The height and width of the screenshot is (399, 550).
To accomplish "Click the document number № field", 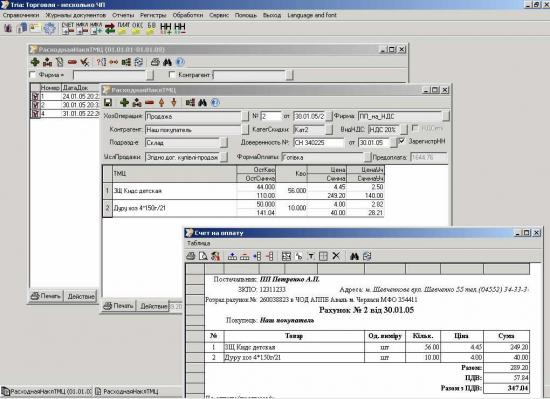I will (271, 116).
